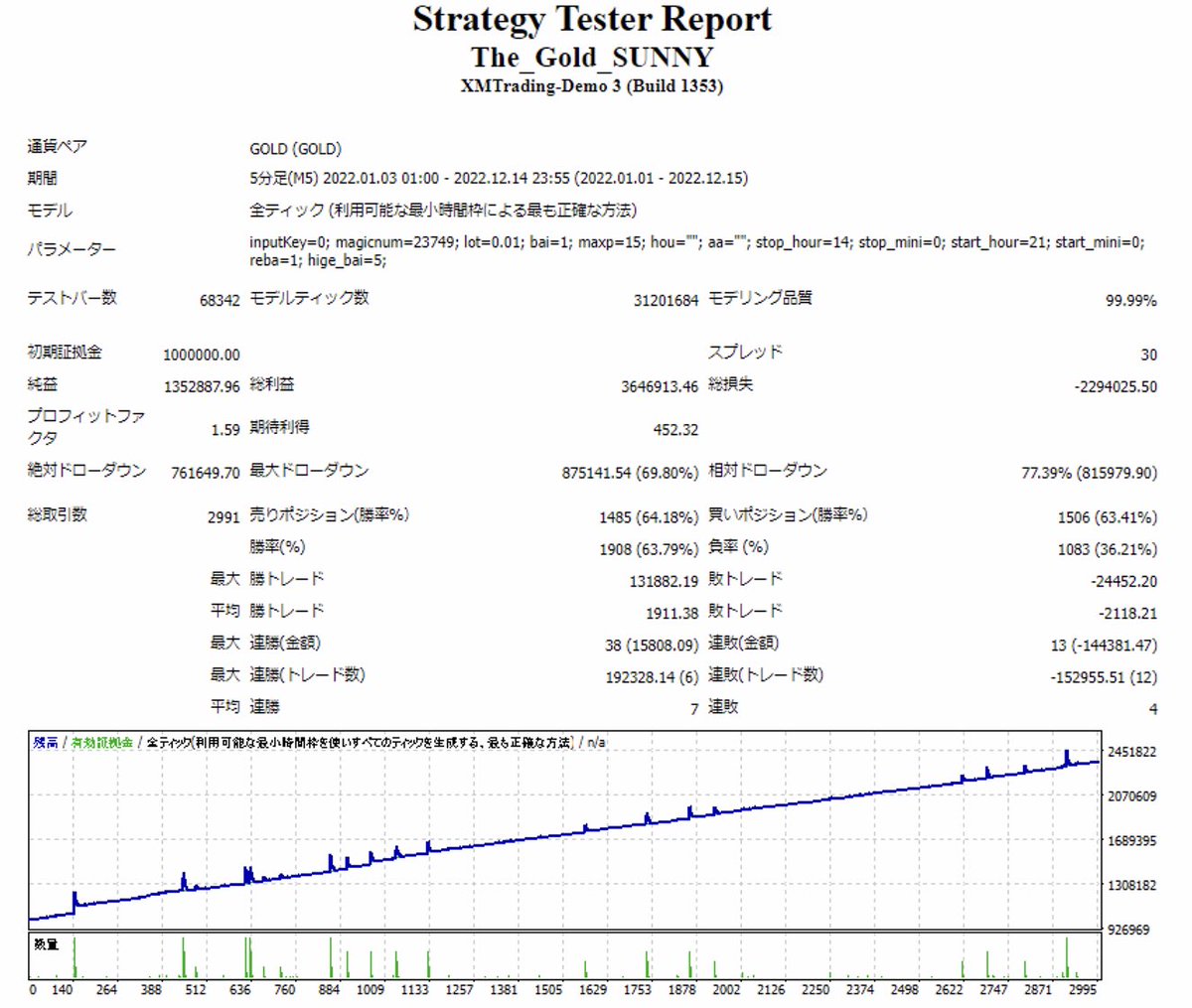
Task: Click the パラメーター label
Action: 72,249
